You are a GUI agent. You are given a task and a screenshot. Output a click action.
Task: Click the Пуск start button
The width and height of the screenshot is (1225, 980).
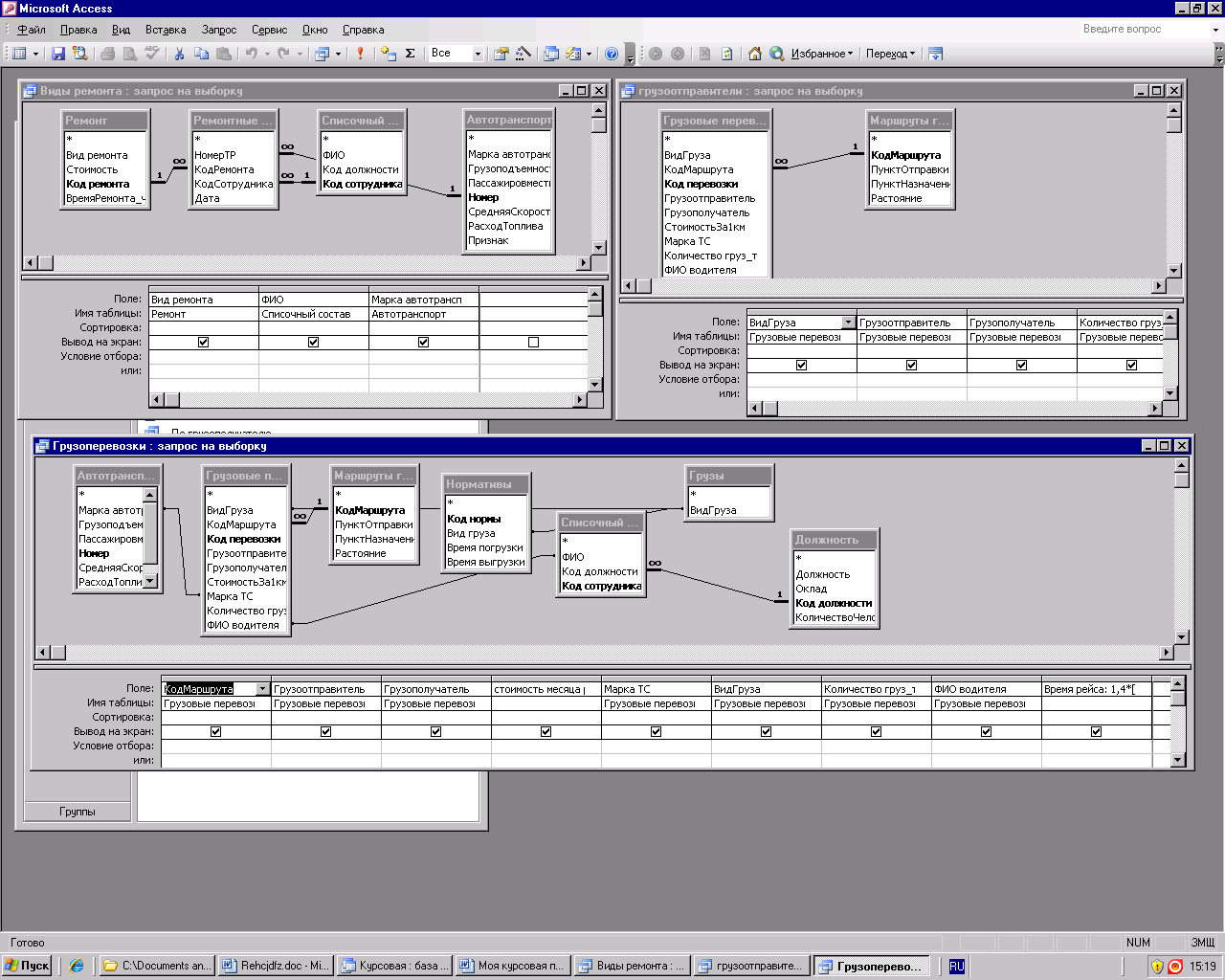pyautogui.click(x=27, y=966)
